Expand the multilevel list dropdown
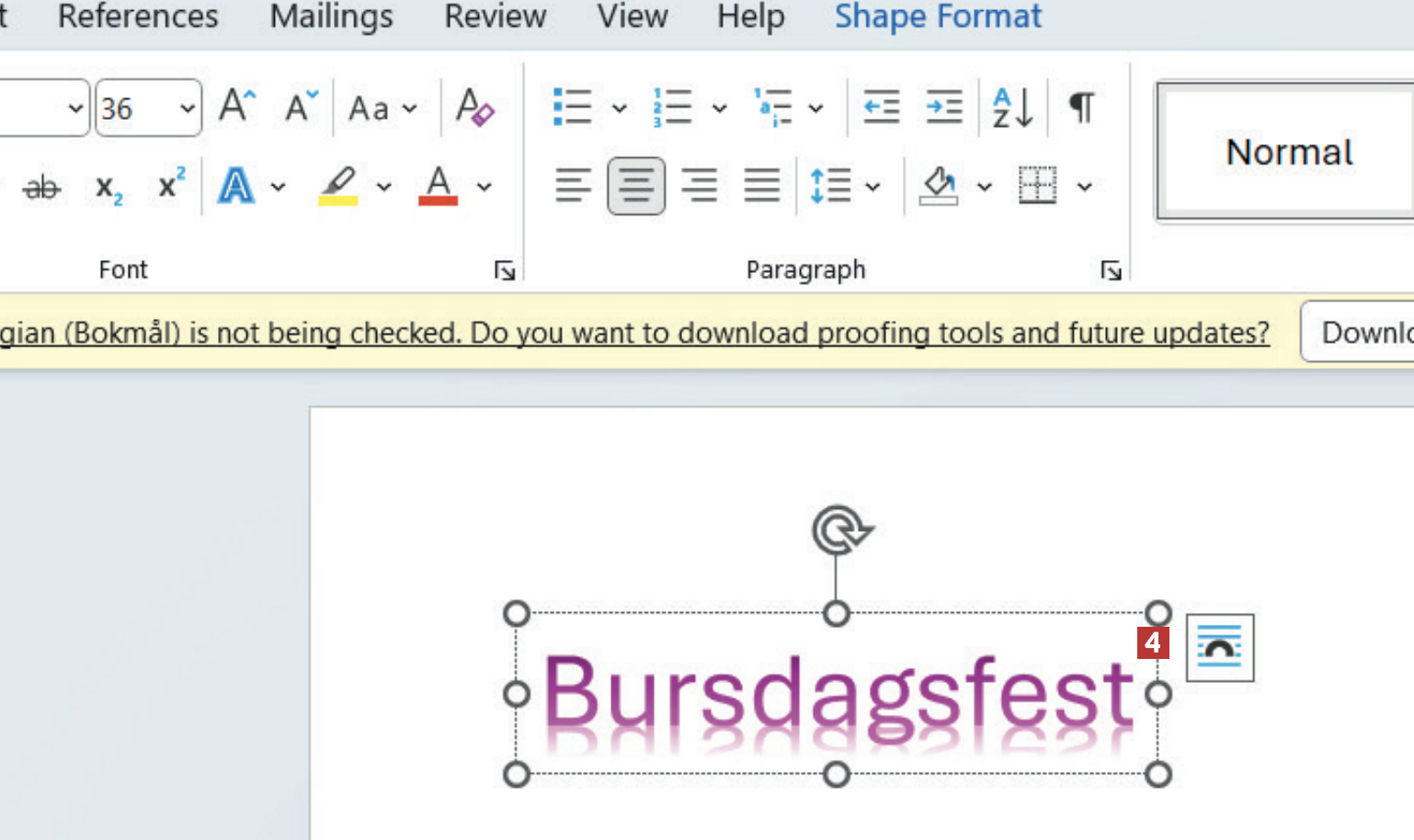The width and height of the screenshot is (1414, 840). [815, 108]
